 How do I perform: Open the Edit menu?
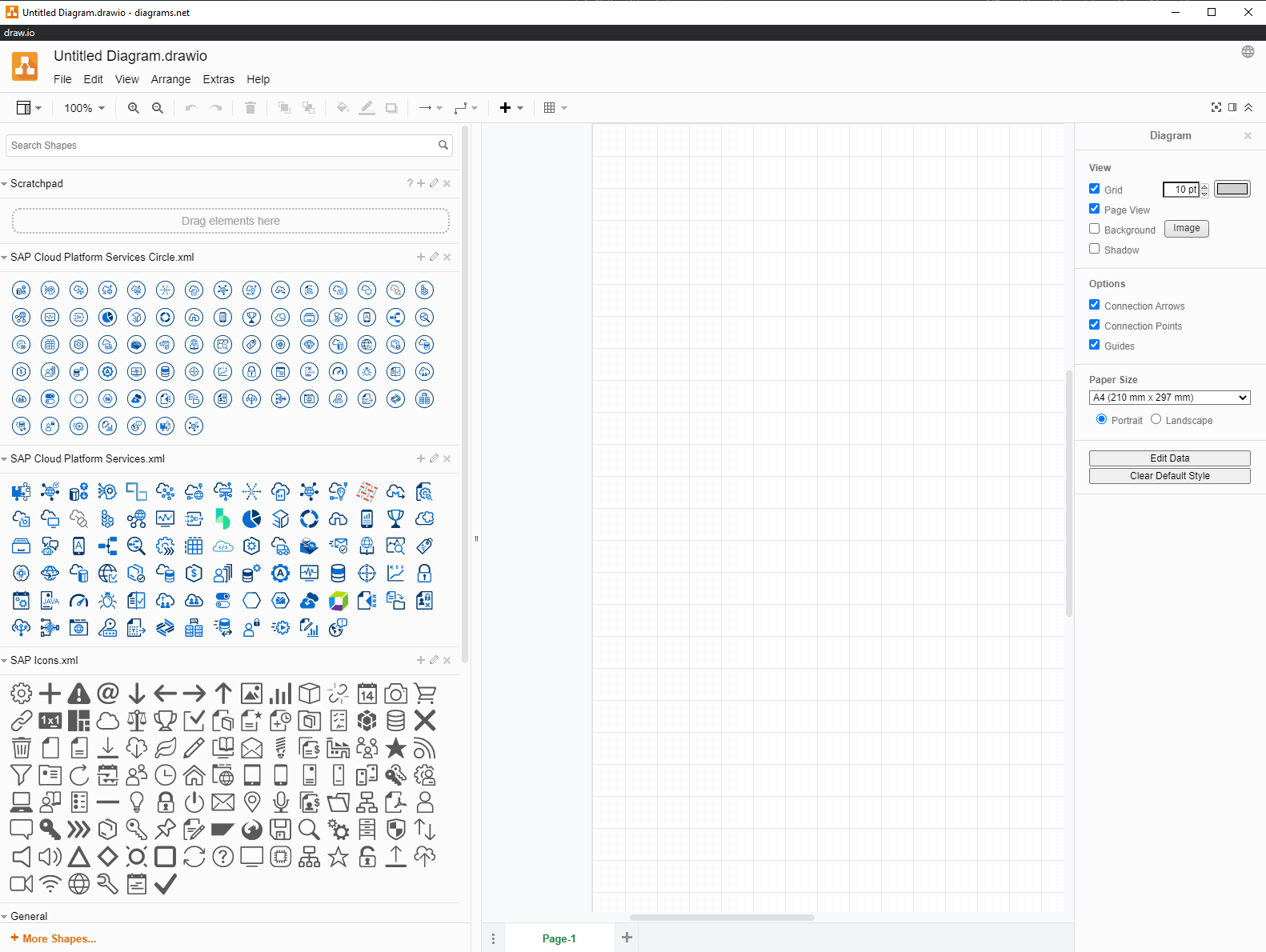93,79
